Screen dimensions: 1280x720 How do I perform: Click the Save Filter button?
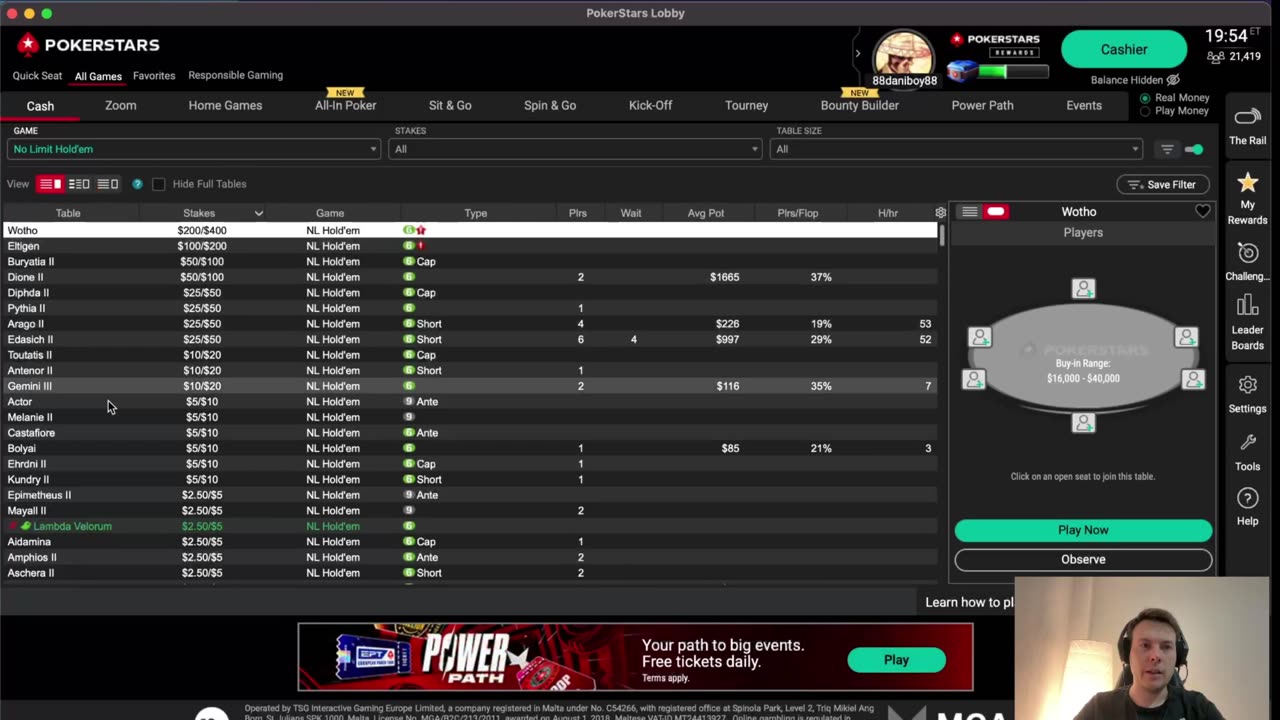click(x=1162, y=184)
